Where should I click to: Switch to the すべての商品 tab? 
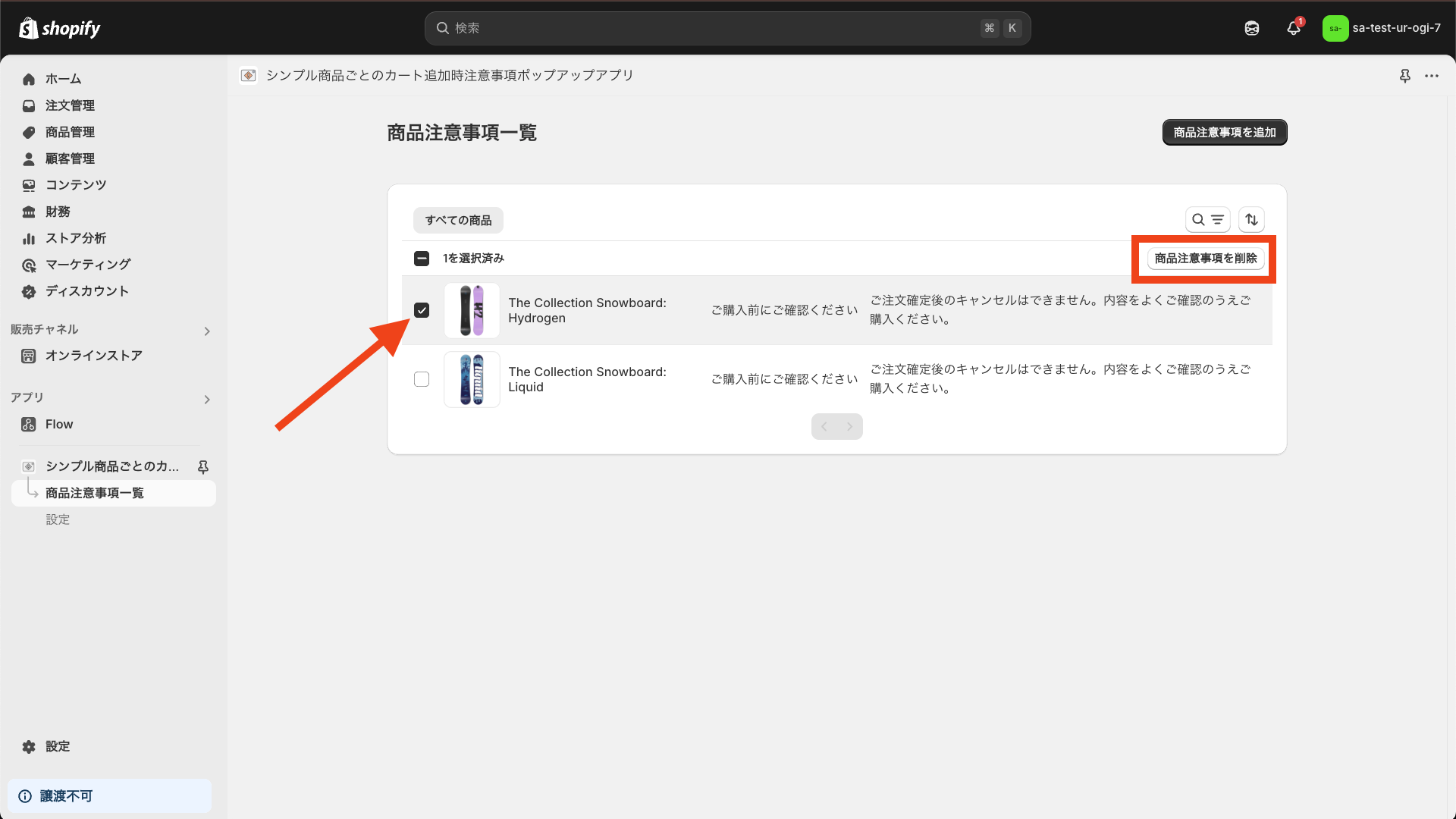click(457, 220)
